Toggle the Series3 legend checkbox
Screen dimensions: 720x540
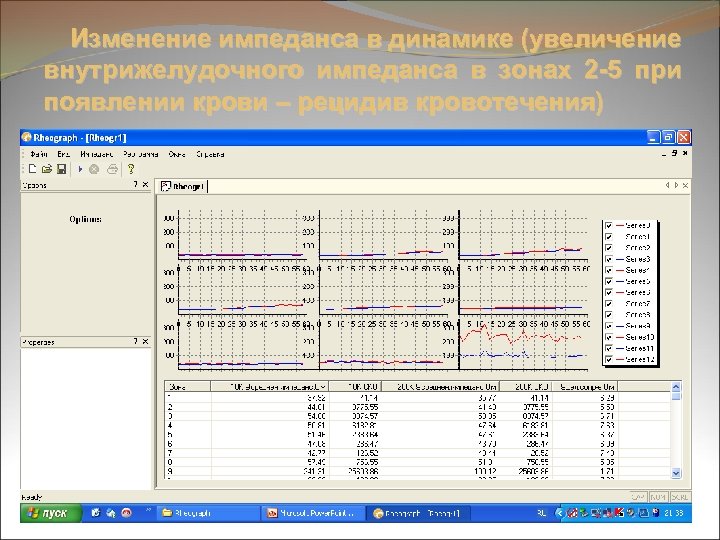click(x=609, y=259)
